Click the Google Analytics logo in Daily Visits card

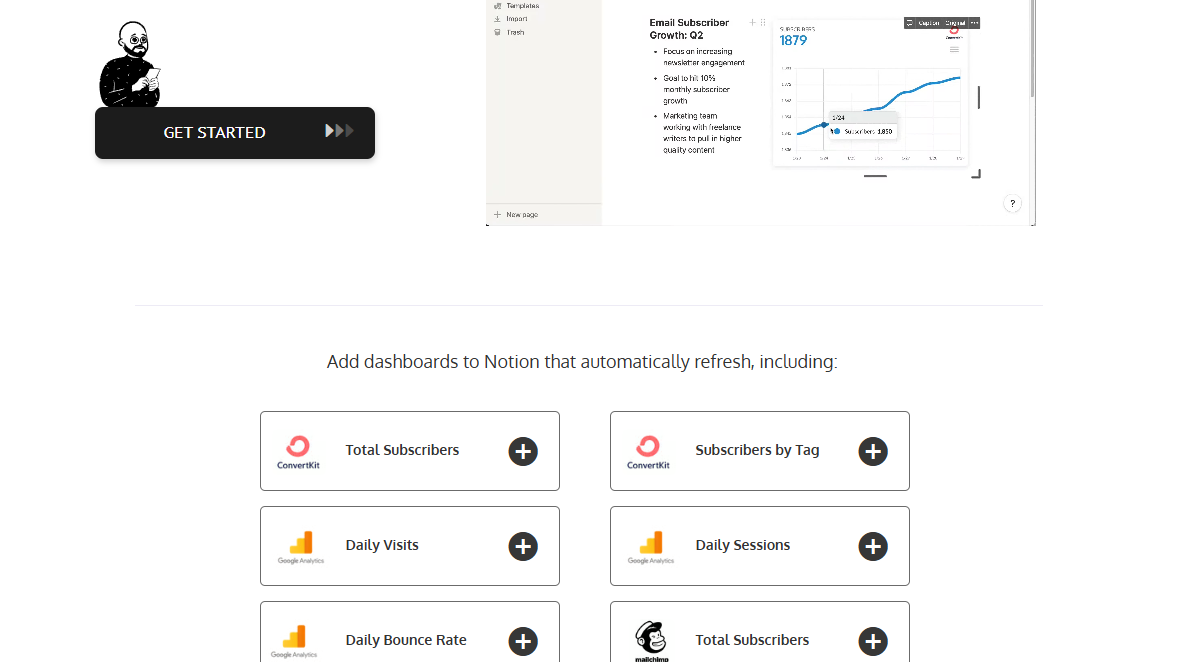301,547
